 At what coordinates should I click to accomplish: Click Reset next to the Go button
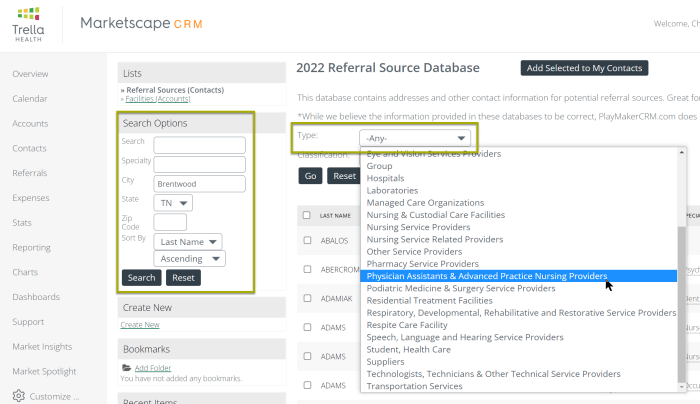point(344,176)
